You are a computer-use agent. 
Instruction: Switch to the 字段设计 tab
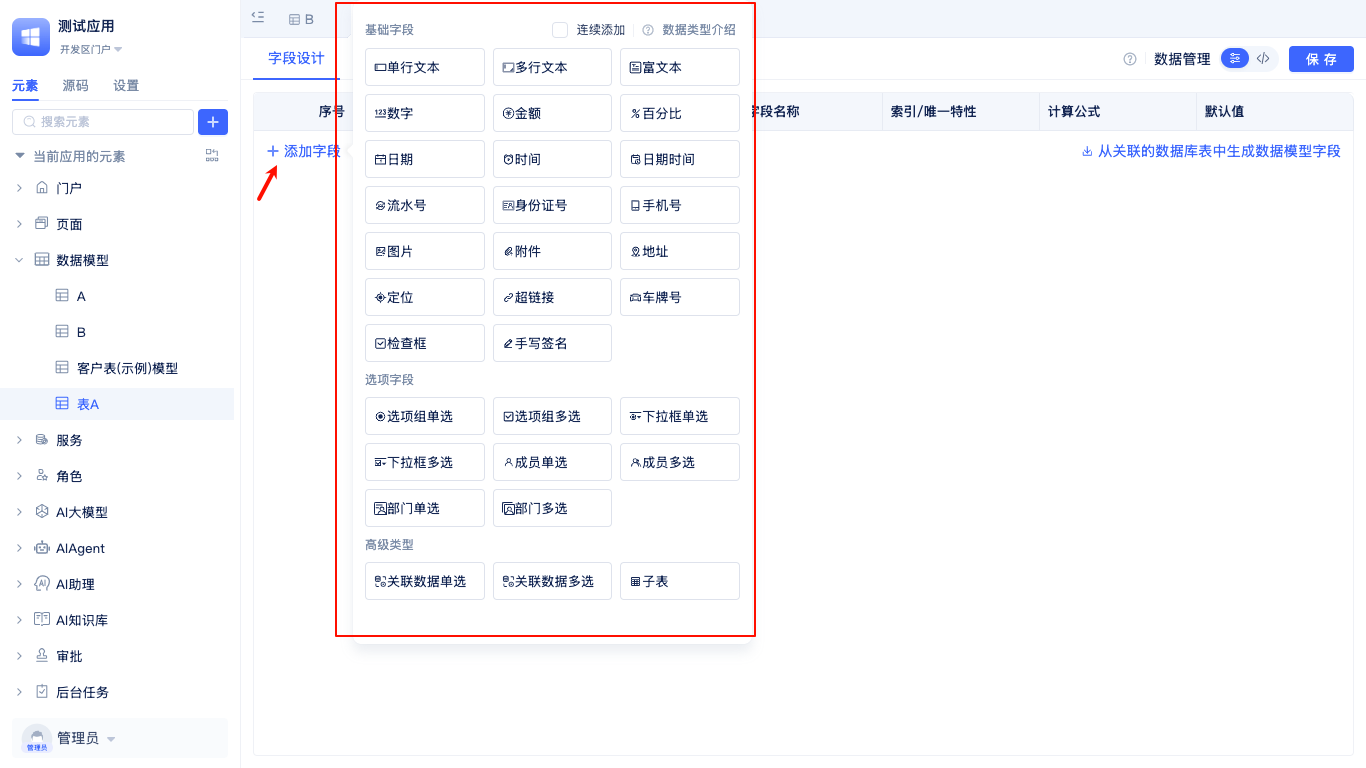[x=296, y=58]
